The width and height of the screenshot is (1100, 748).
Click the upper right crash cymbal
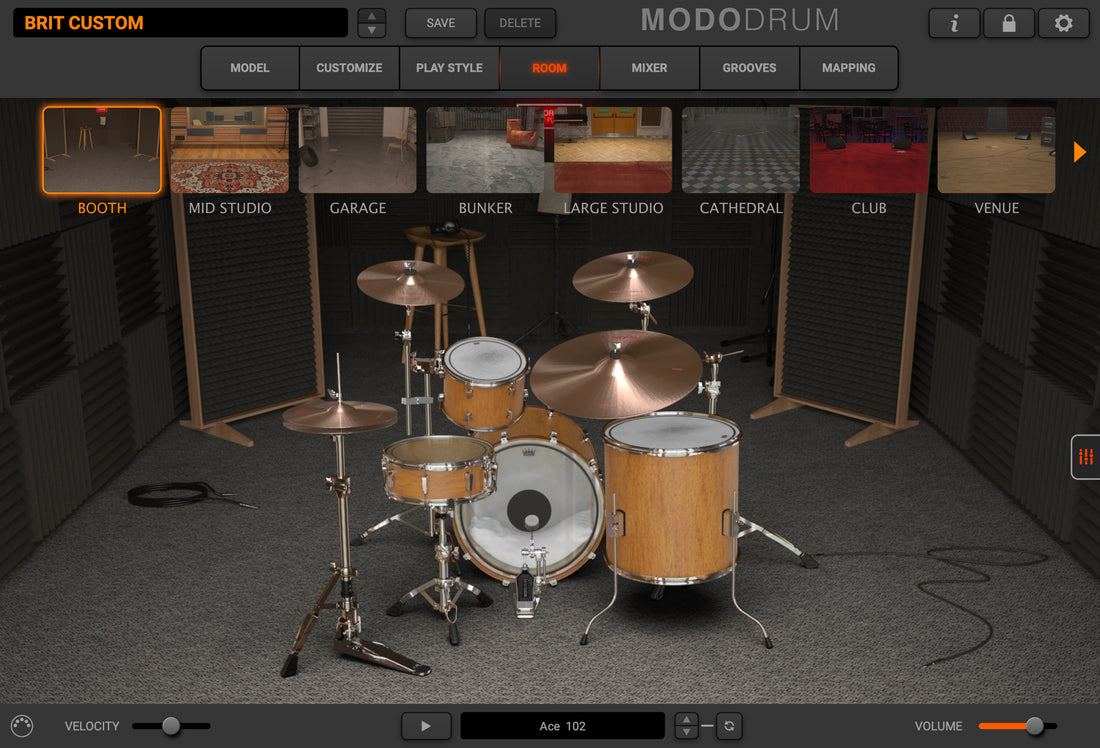coord(632,276)
